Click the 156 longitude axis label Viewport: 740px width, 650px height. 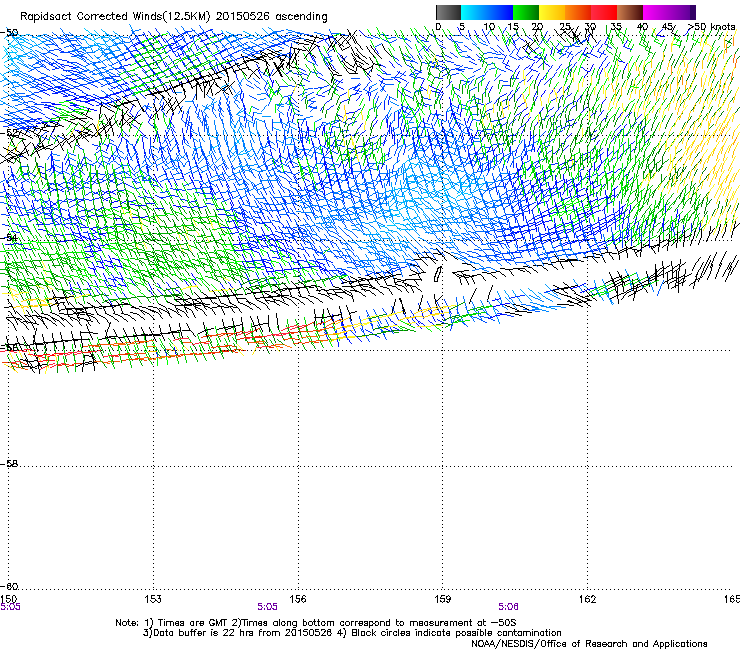click(298, 599)
